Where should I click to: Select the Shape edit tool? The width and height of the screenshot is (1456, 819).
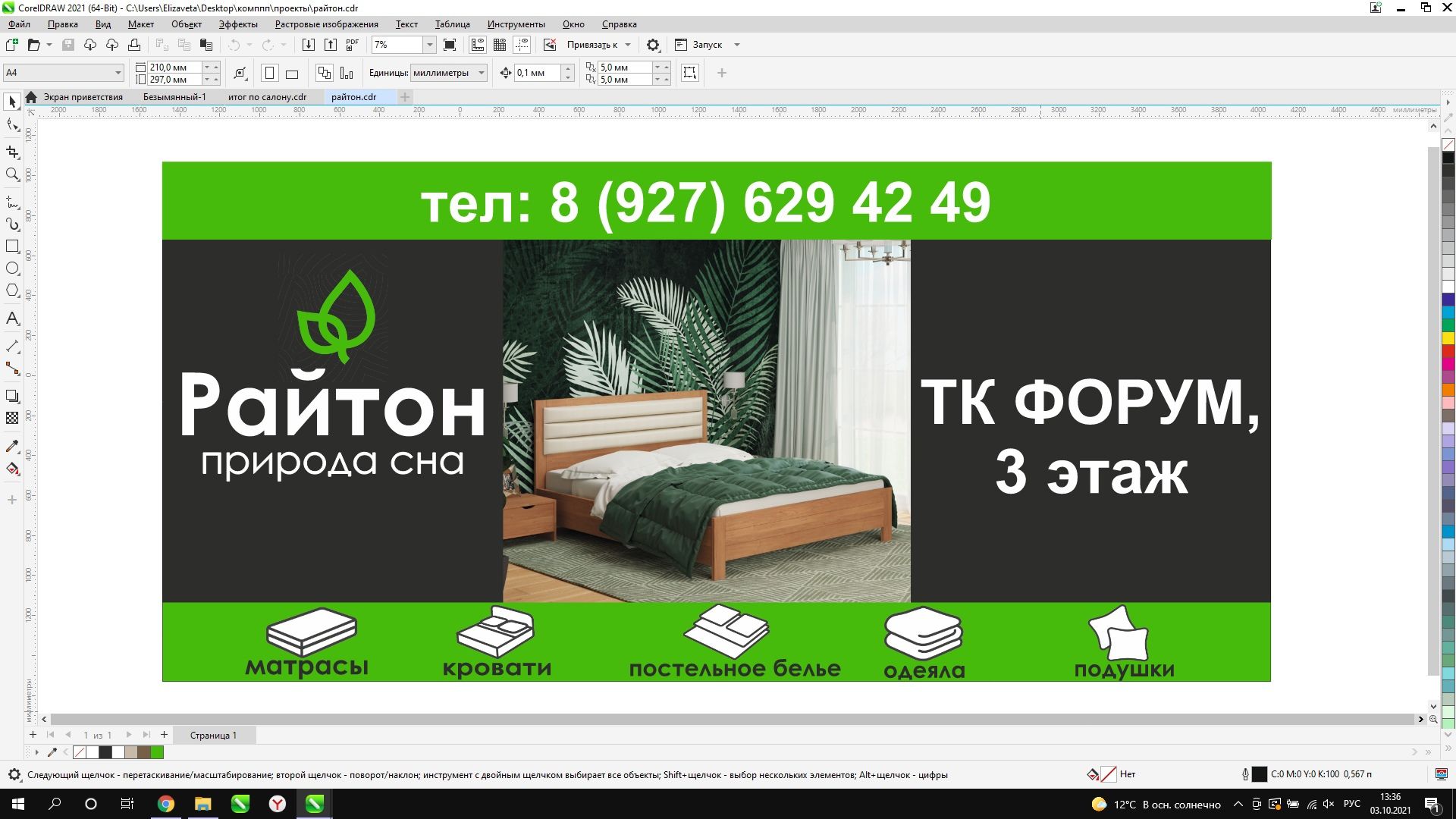12,125
